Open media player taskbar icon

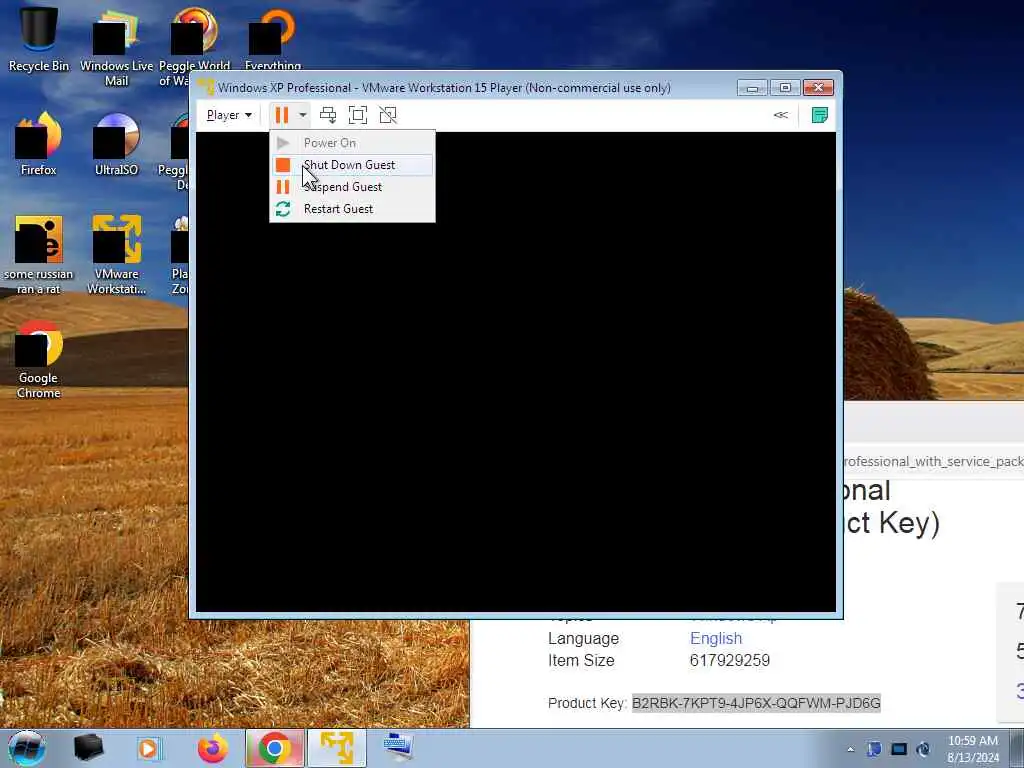148,748
